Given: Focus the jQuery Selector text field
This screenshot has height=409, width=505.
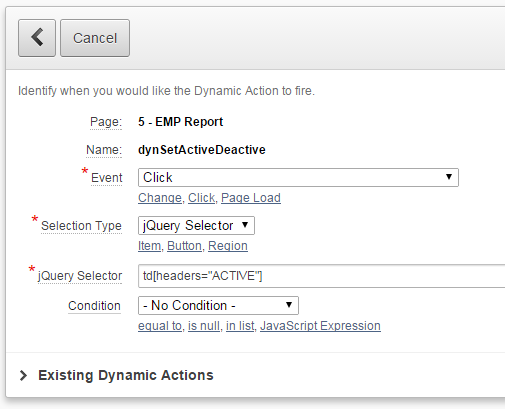Looking at the screenshot, I should (322, 276).
